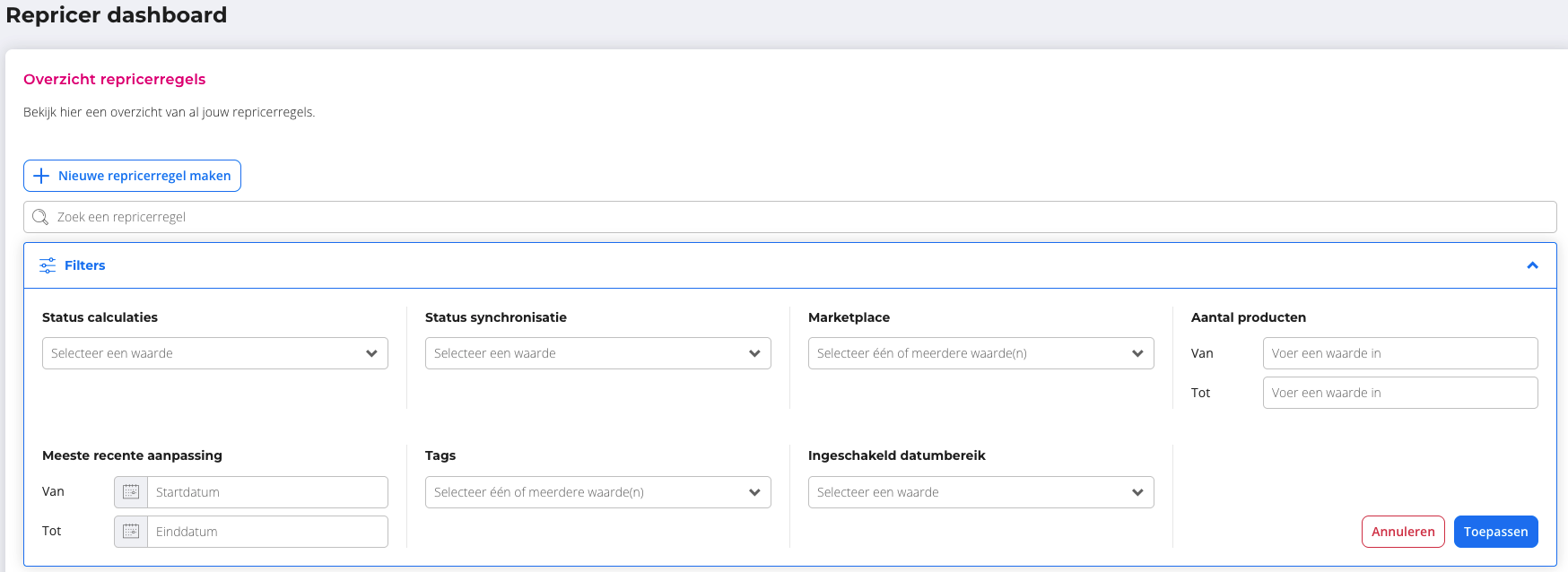The height and width of the screenshot is (572, 1568).
Task: Click the Startdatum date field
Action: click(x=267, y=492)
